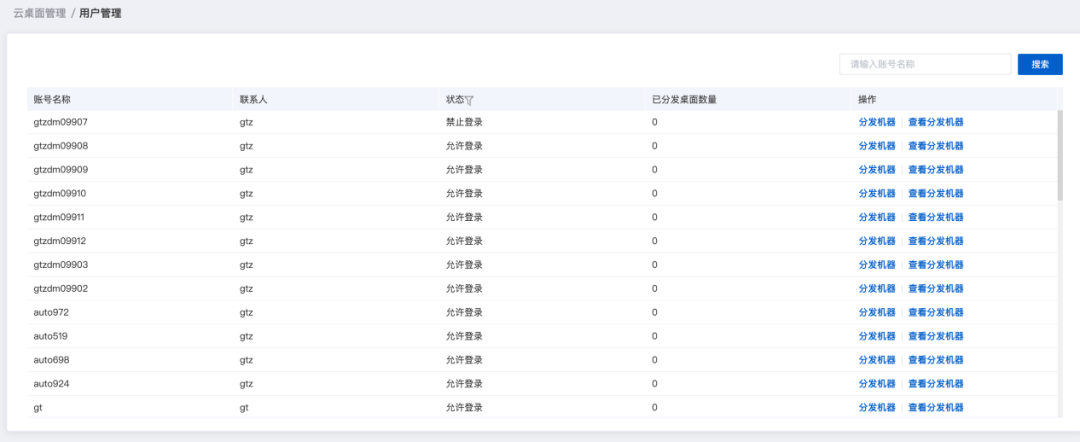The image size is (1080, 442).
Task: Click the 搜索 button
Action: click(x=1040, y=64)
